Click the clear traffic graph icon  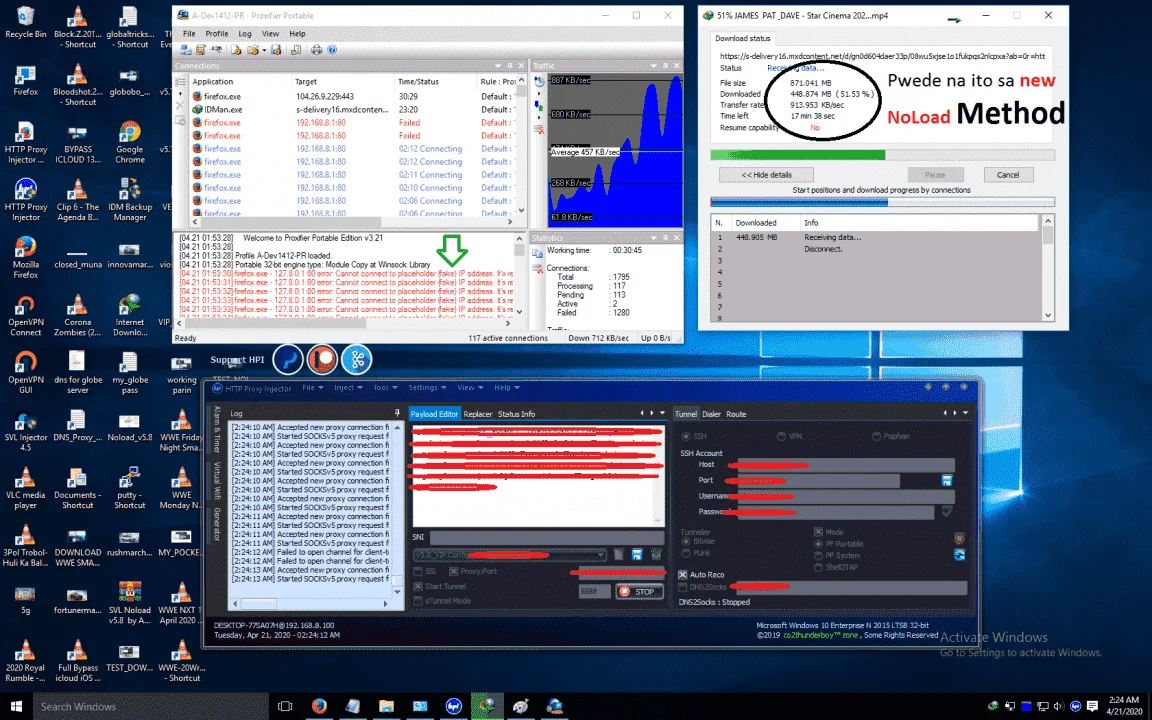539,129
